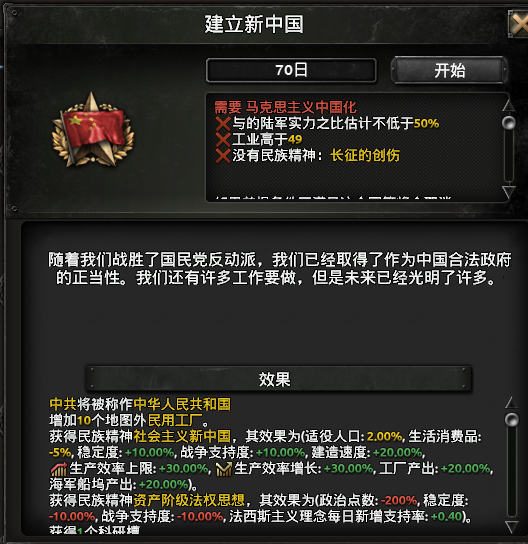Image resolution: width=528 pixels, height=544 pixels.
Task: Click the production efficiency growth icon
Action: click(224, 469)
